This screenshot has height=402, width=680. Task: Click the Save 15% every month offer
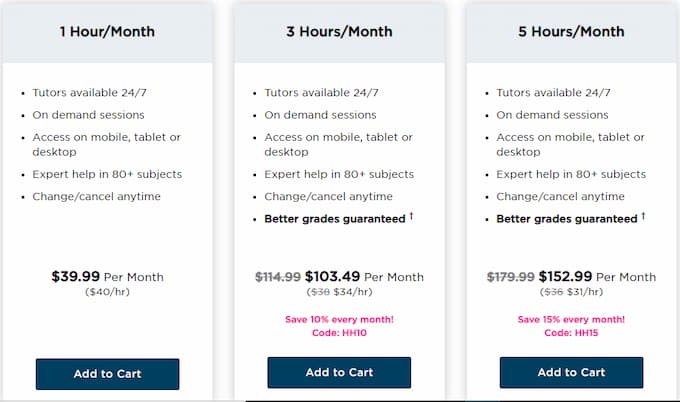tap(571, 319)
